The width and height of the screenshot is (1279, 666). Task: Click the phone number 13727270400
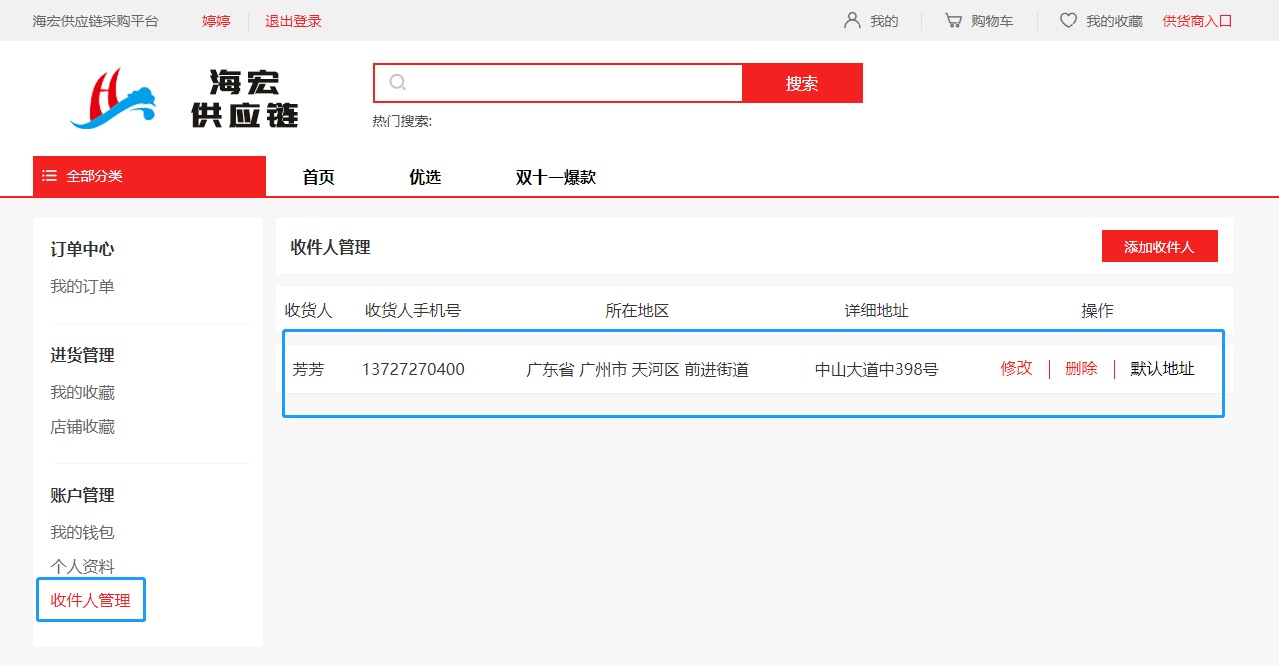pyautogui.click(x=413, y=369)
